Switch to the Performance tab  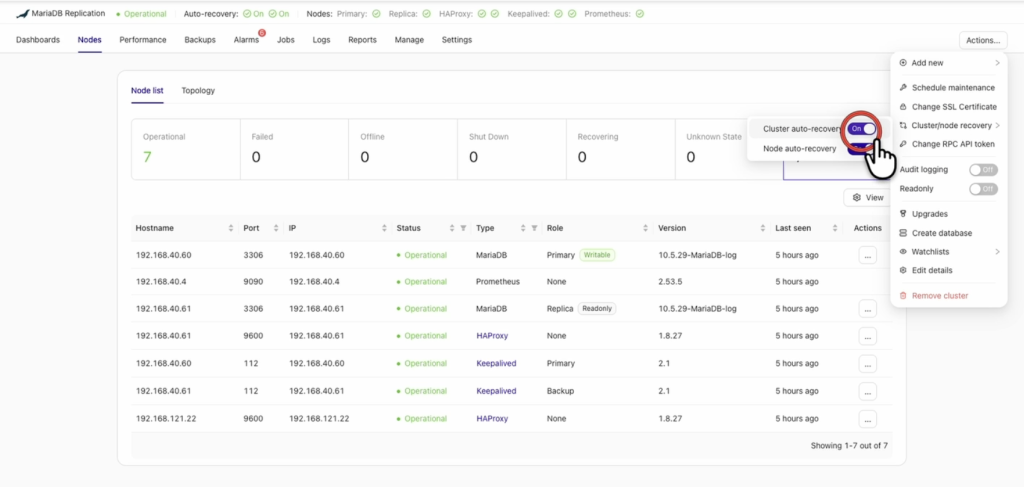pyautogui.click(x=142, y=40)
